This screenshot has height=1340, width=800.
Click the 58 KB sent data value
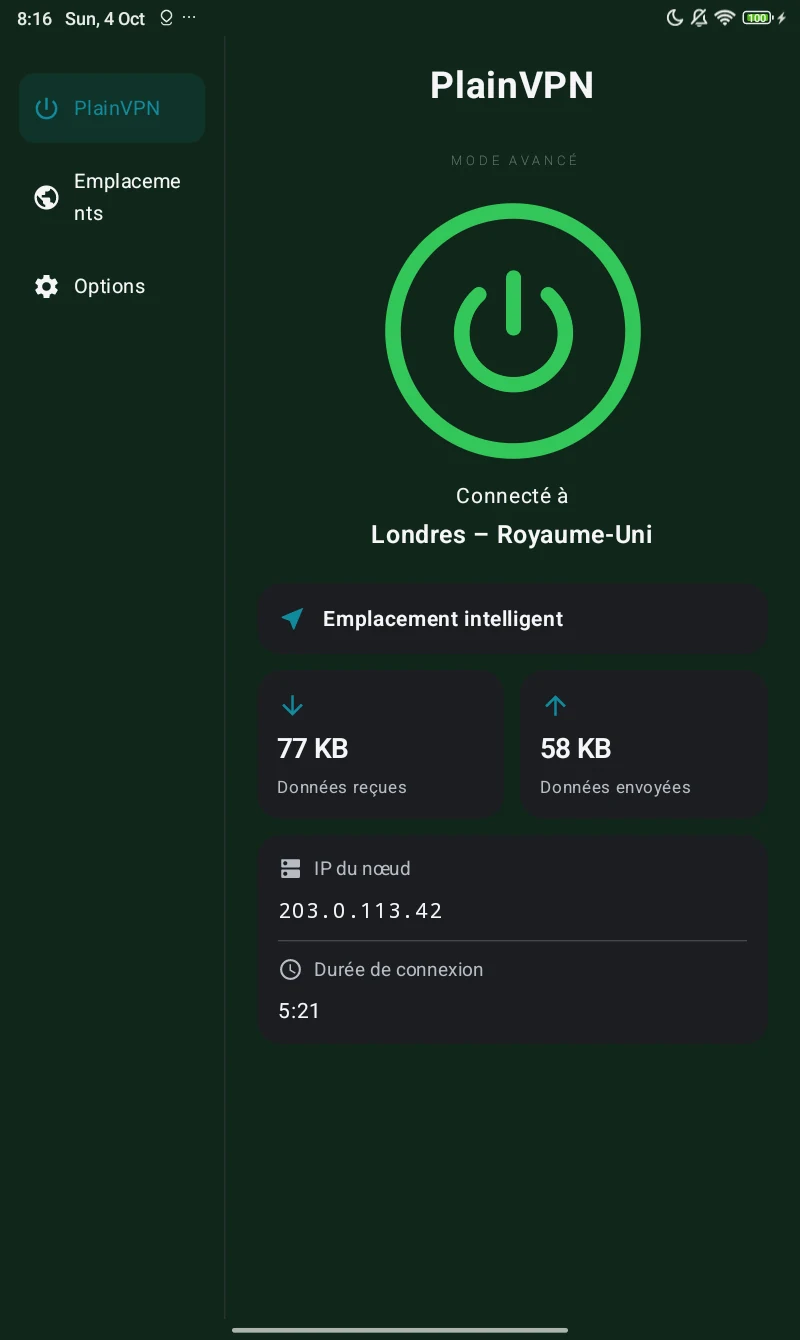pos(576,748)
